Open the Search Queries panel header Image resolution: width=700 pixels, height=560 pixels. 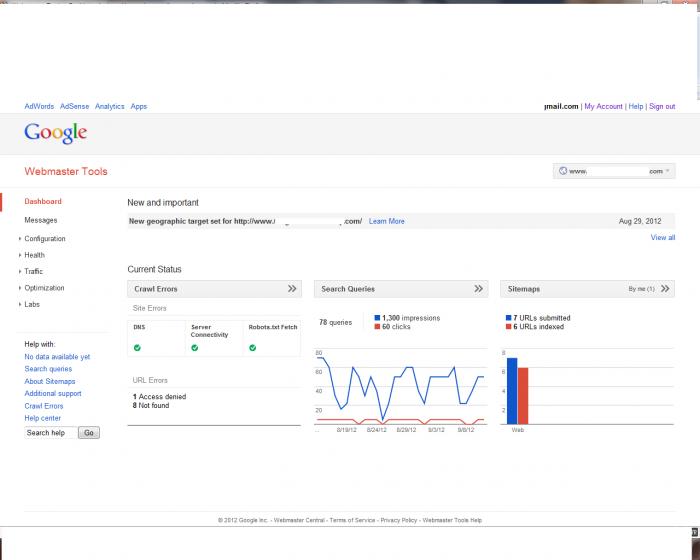click(401, 289)
